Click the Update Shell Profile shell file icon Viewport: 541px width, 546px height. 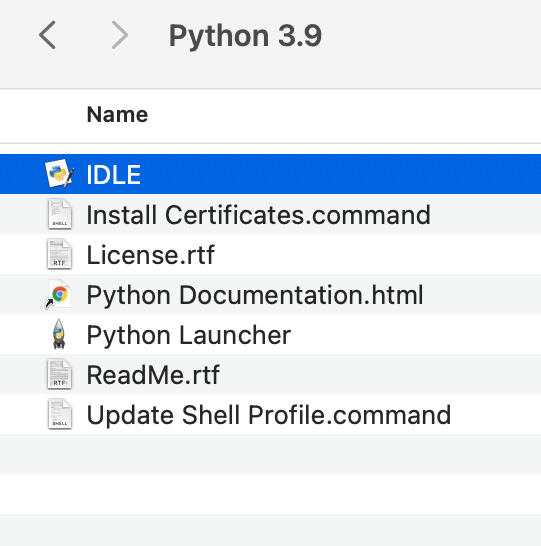click(x=60, y=414)
